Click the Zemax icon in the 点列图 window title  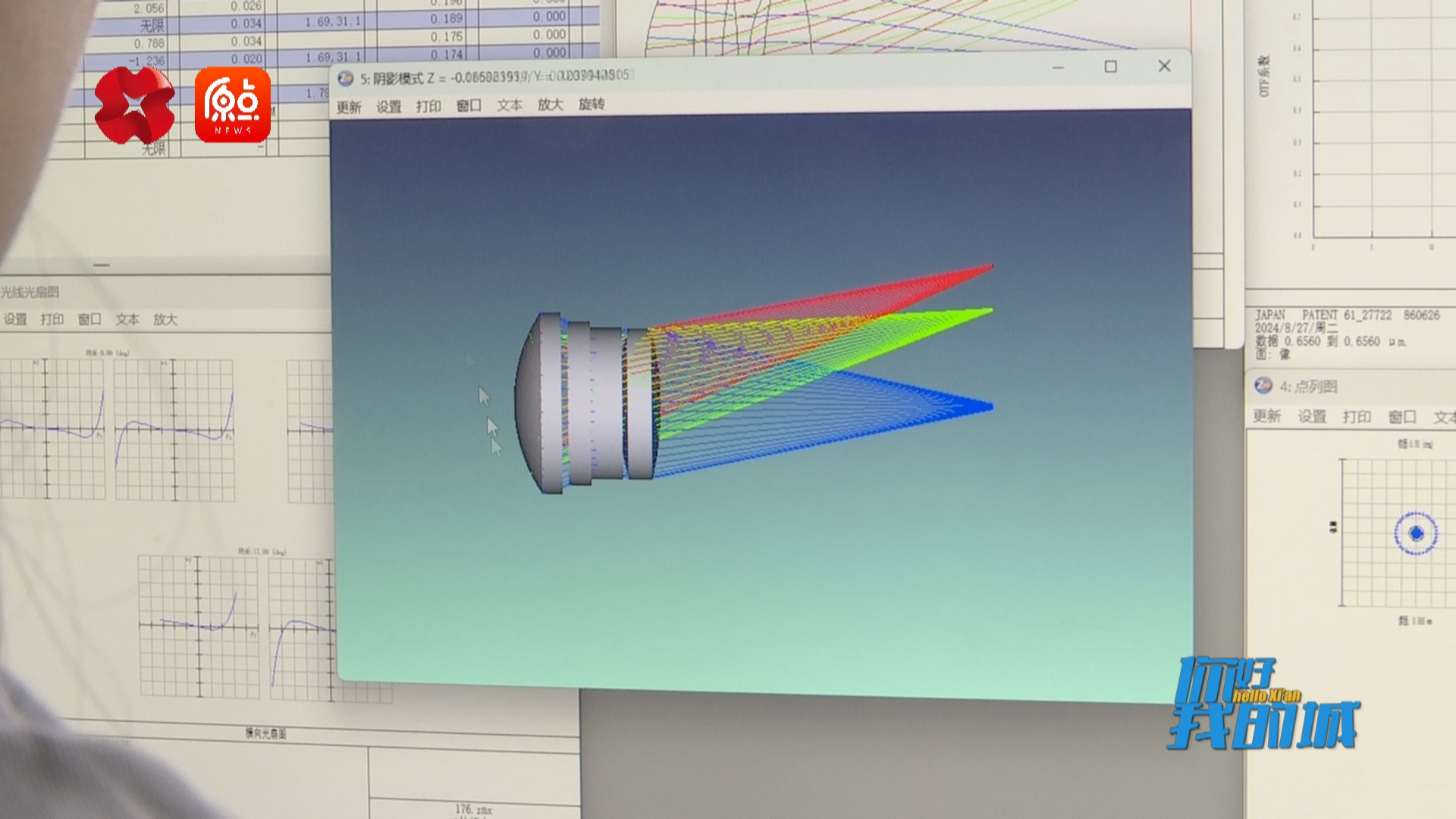pos(1263,385)
